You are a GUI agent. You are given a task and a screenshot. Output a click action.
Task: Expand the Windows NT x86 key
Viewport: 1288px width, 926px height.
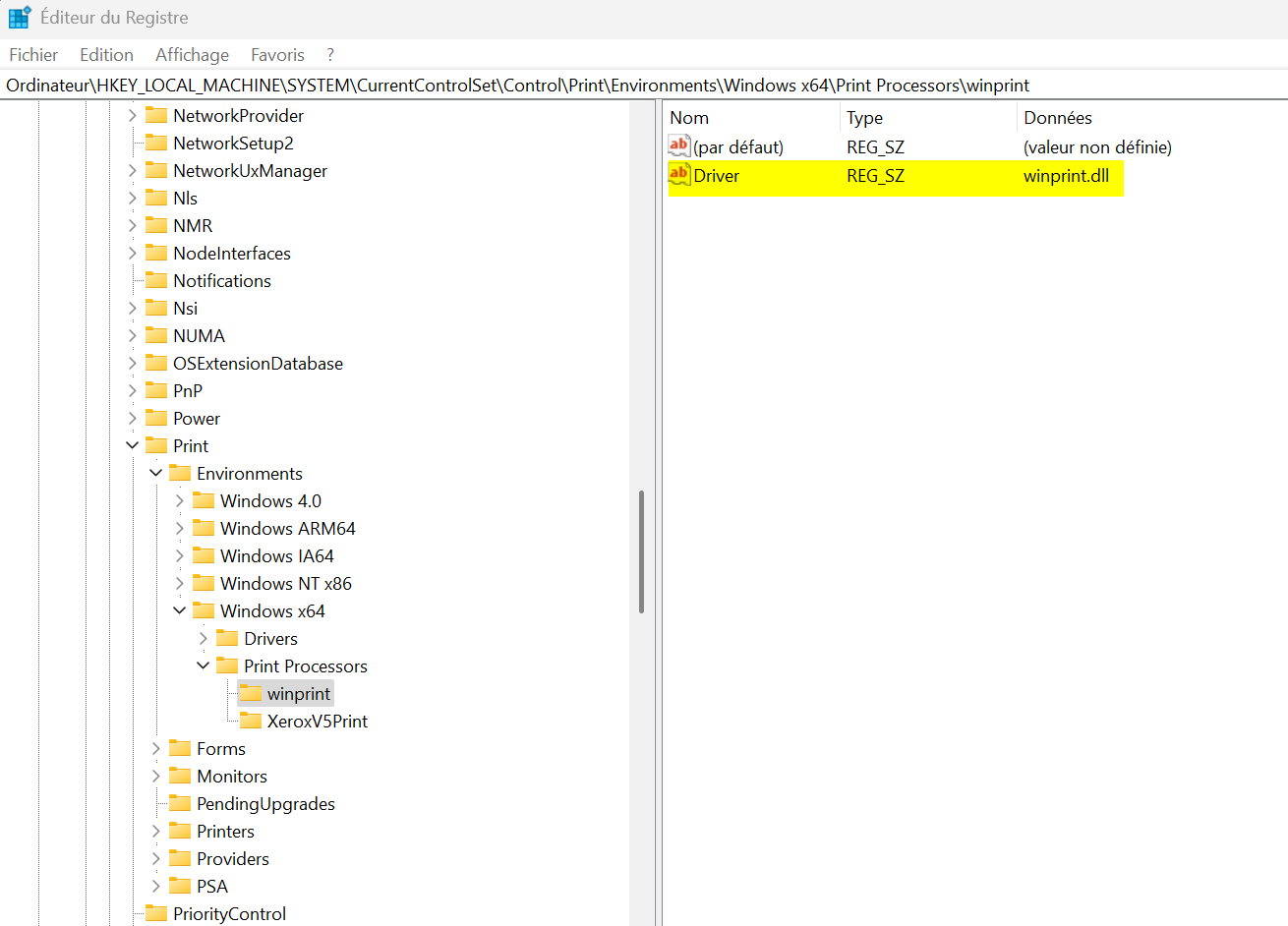coord(179,584)
